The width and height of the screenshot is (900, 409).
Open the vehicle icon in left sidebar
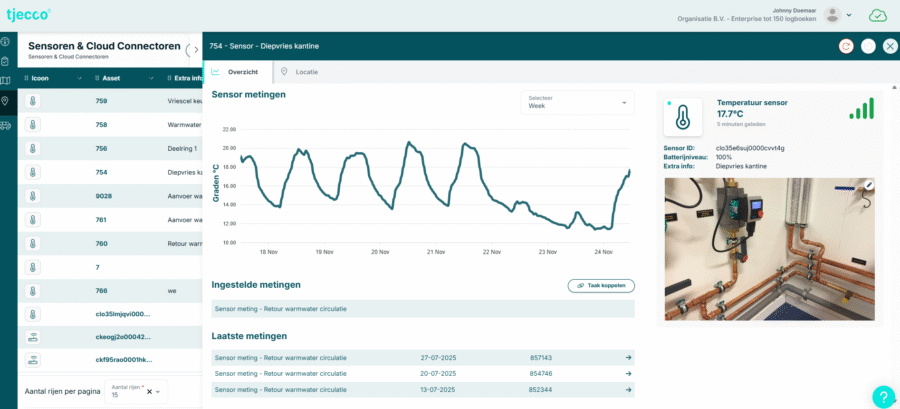point(5,125)
